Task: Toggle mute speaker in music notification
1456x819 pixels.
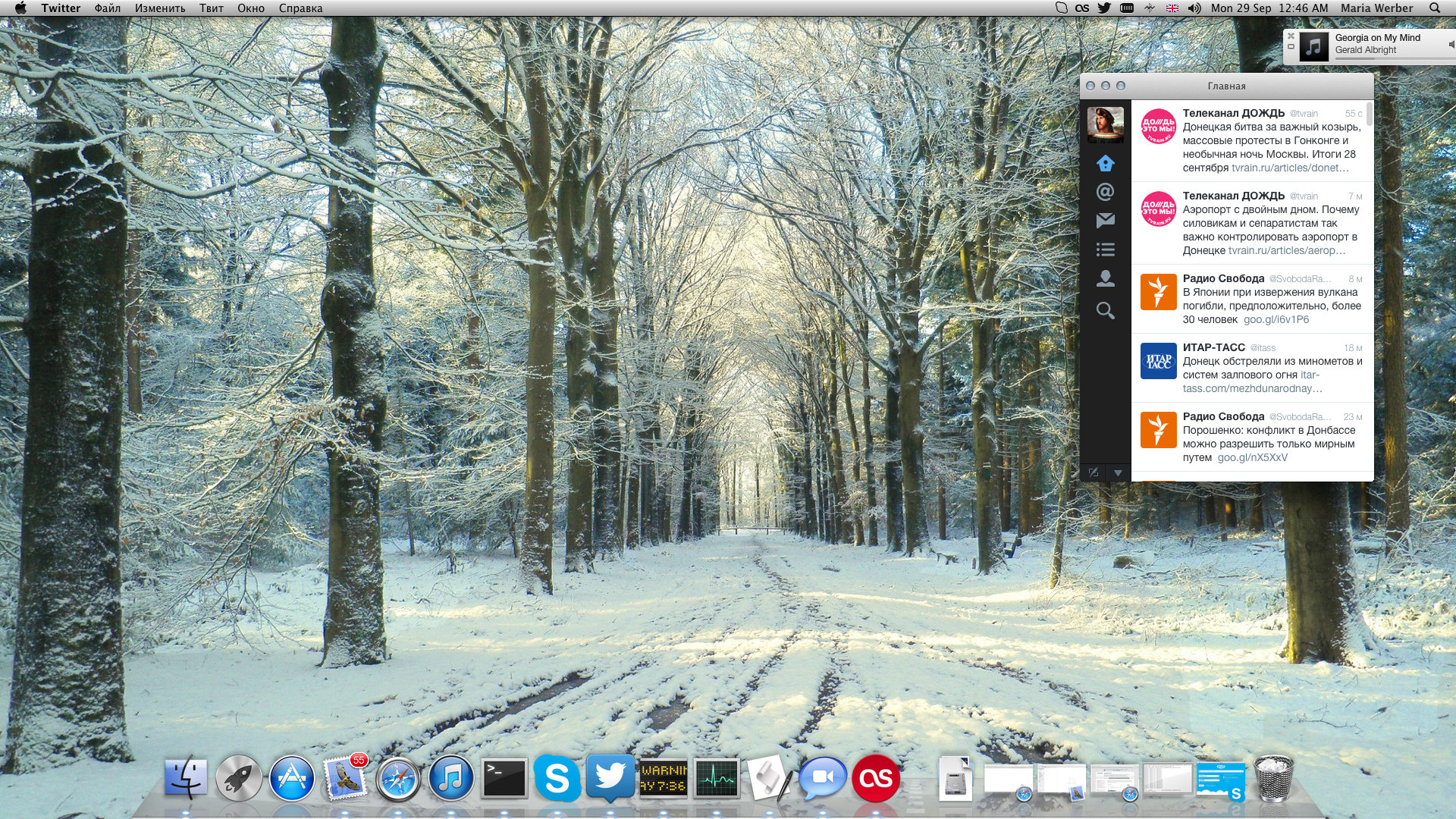Action: 1451,45
